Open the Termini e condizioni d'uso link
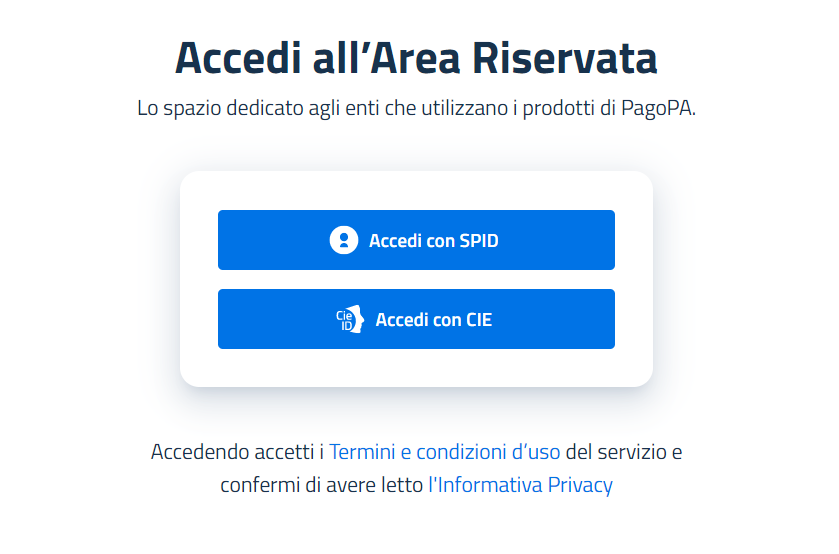Screen dimensions: 839x554 (444, 452)
